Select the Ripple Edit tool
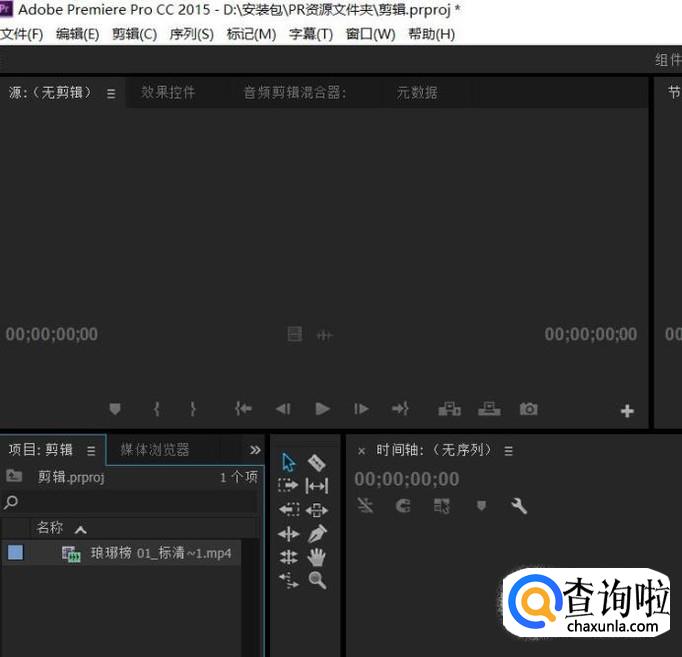The height and width of the screenshot is (657, 682). (317, 486)
